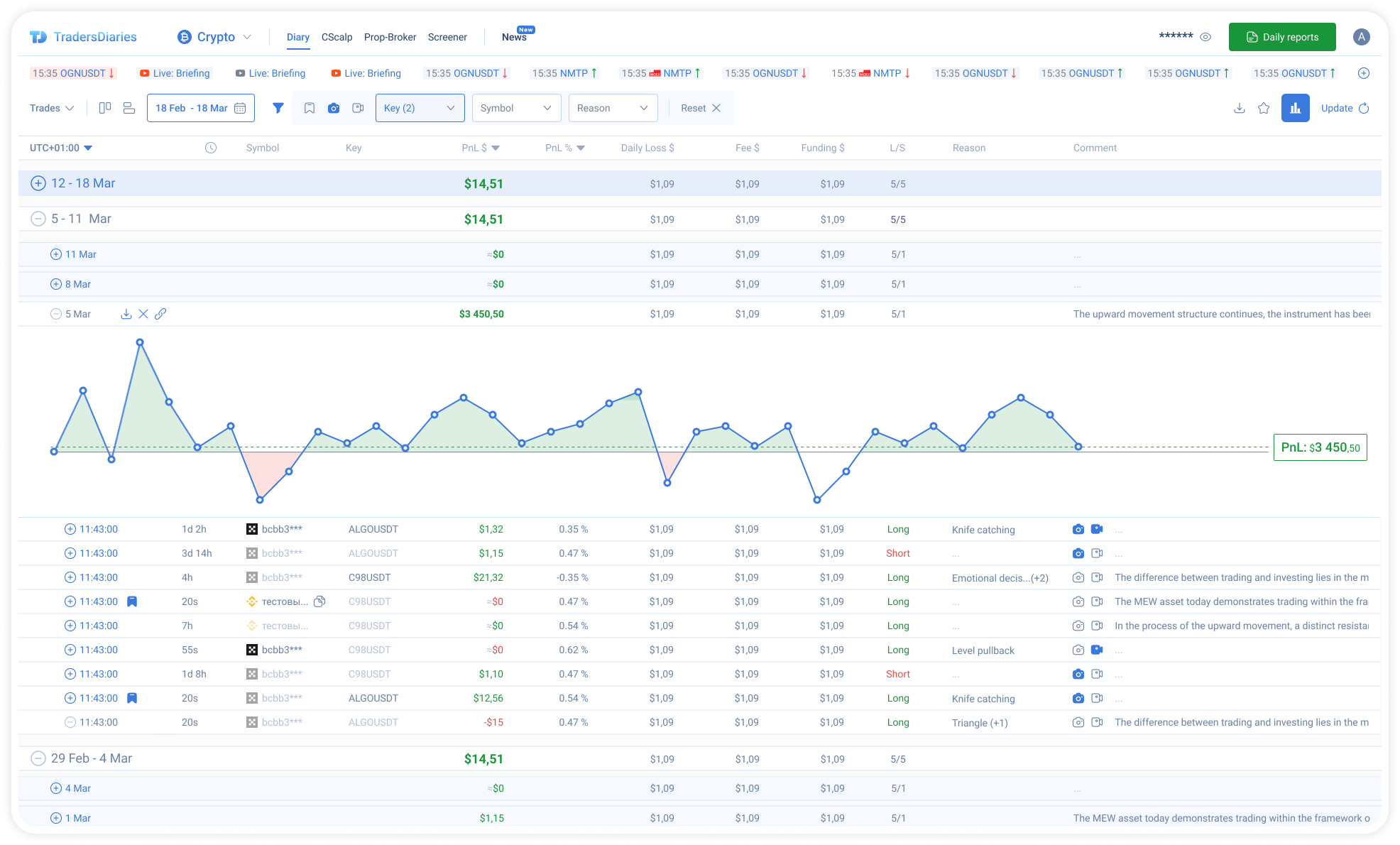Click the camera screenshot icon in the toolbar
The image size is (1400, 845).
pyautogui.click(x=334, y=108)
